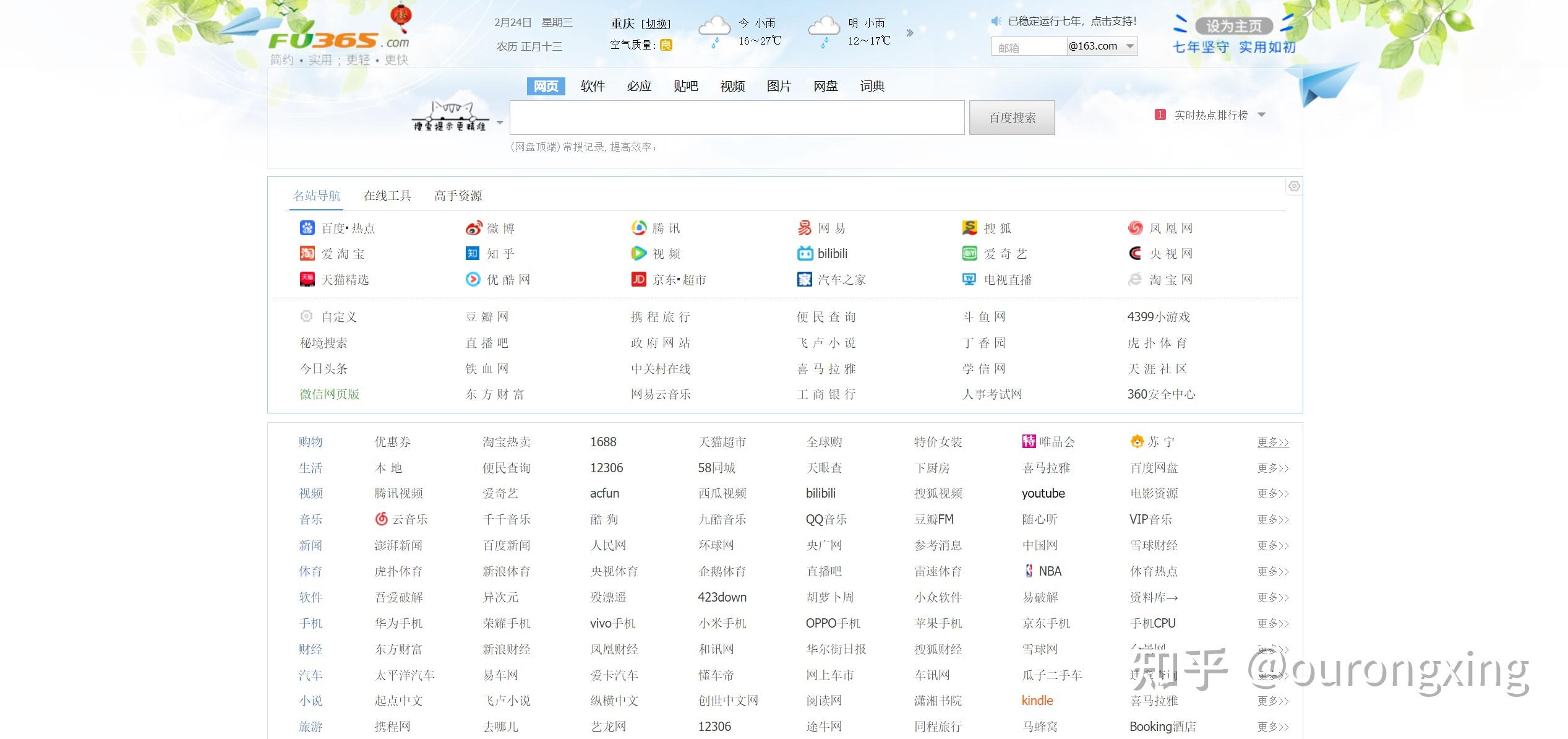1568x739 pixels.
Task: Click the Youku icon
Action: [473, 279]
